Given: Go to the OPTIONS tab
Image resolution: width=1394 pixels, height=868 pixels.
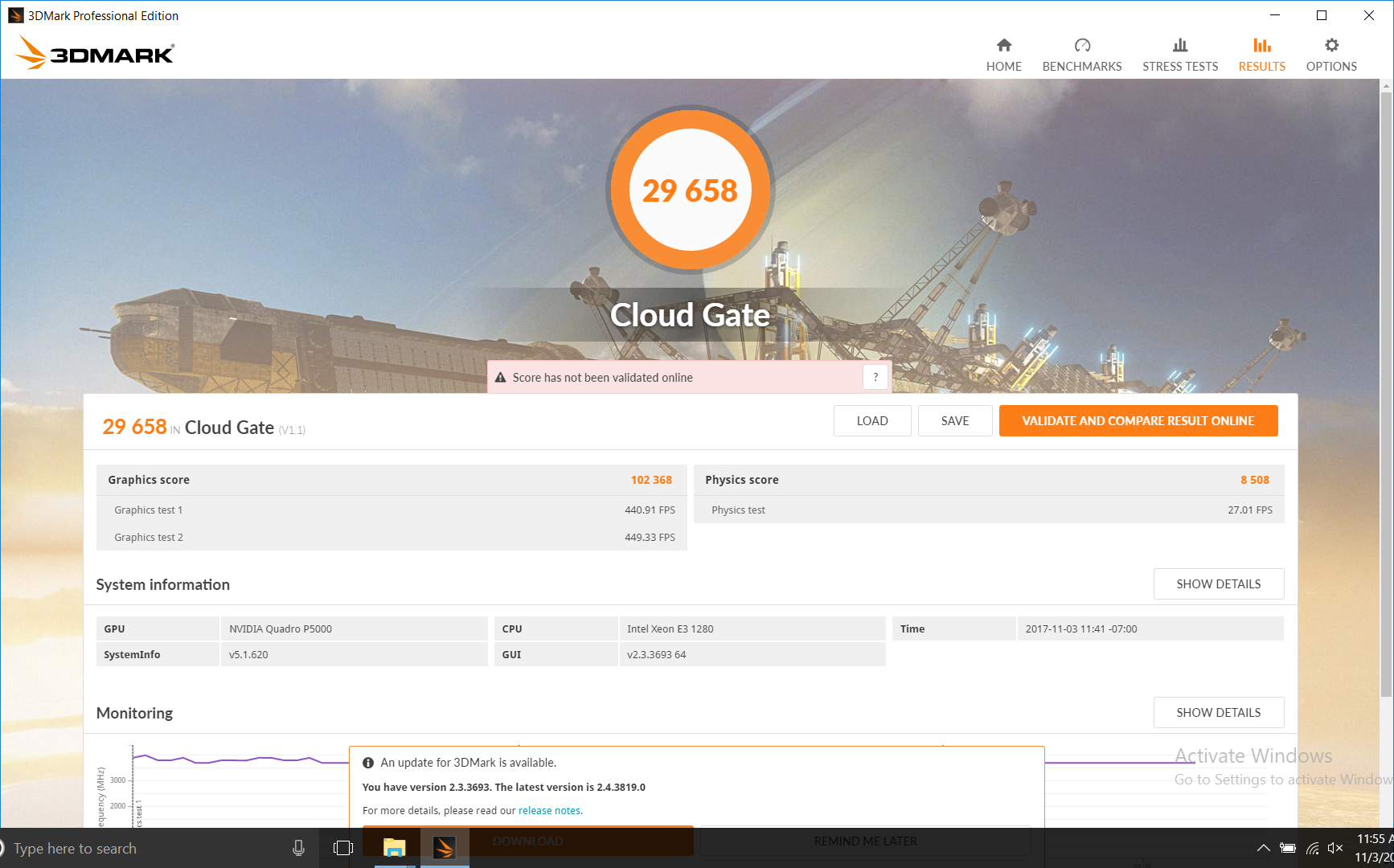Looking at the screenshot, I should click(x=1331, y=67).
